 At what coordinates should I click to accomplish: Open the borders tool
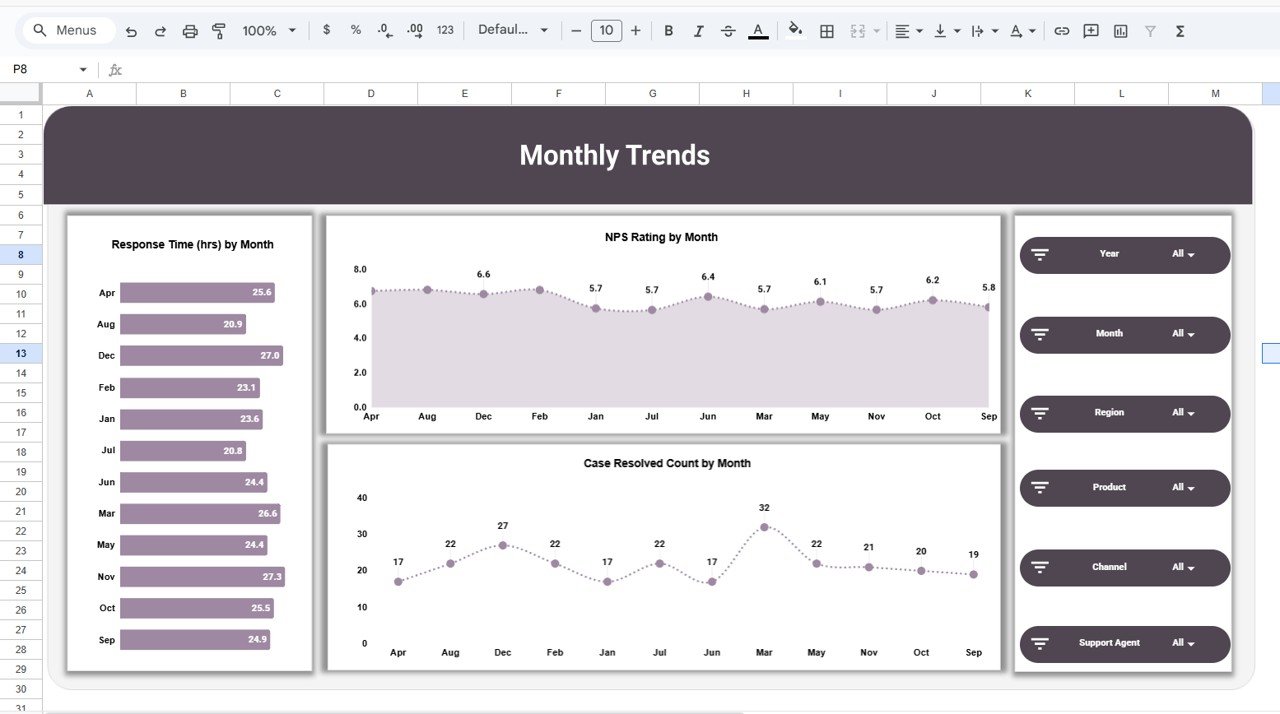point(826,30)
